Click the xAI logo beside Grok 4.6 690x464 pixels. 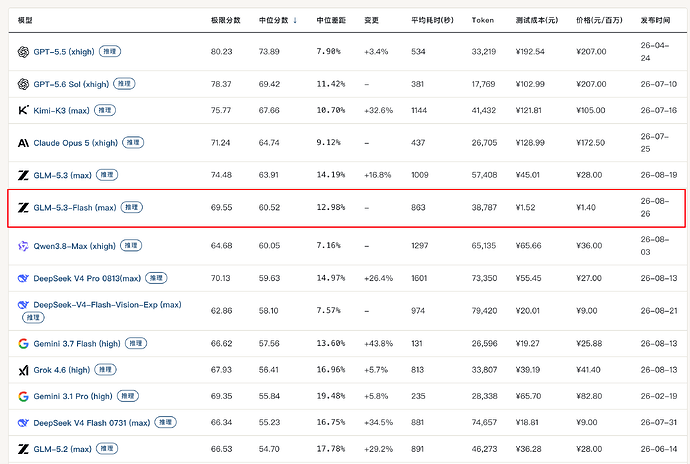(x=23, y=370)
